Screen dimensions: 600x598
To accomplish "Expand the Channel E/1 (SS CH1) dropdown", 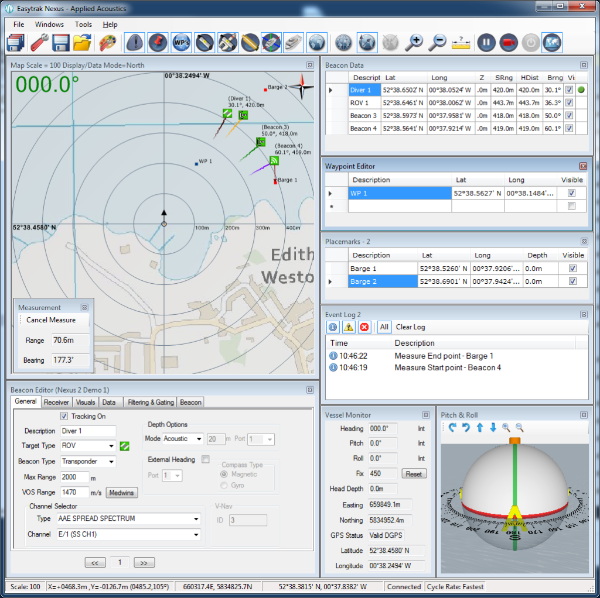I will coord(197,534).
